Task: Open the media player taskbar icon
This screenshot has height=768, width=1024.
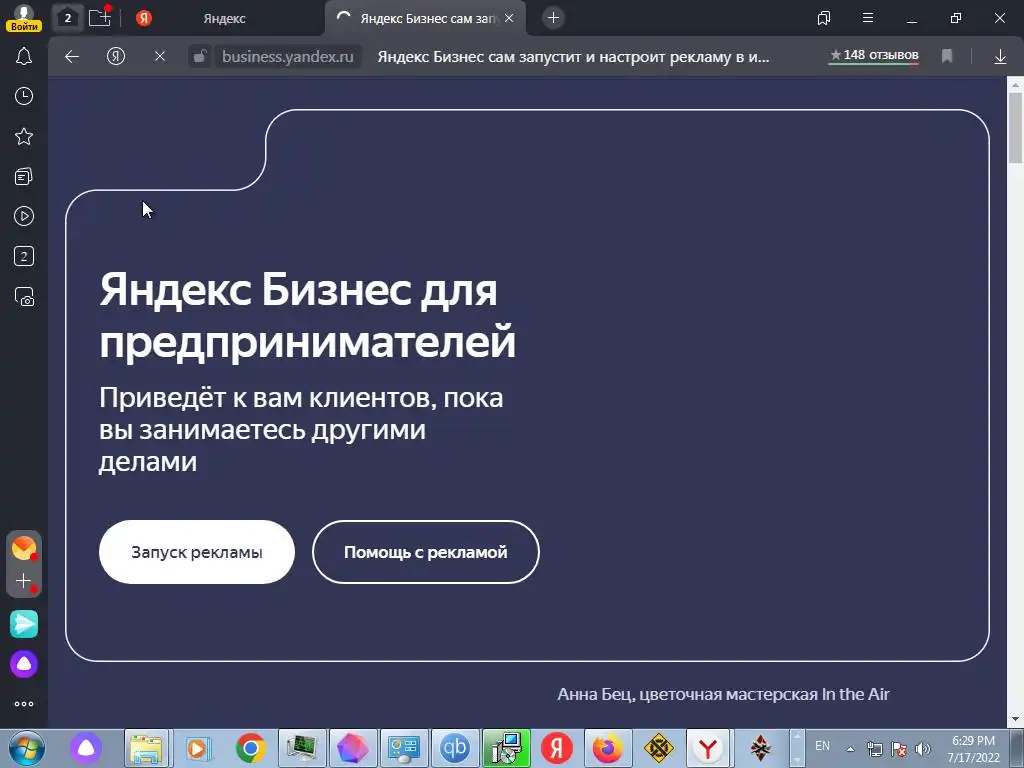Action: [x=197, y=748]
